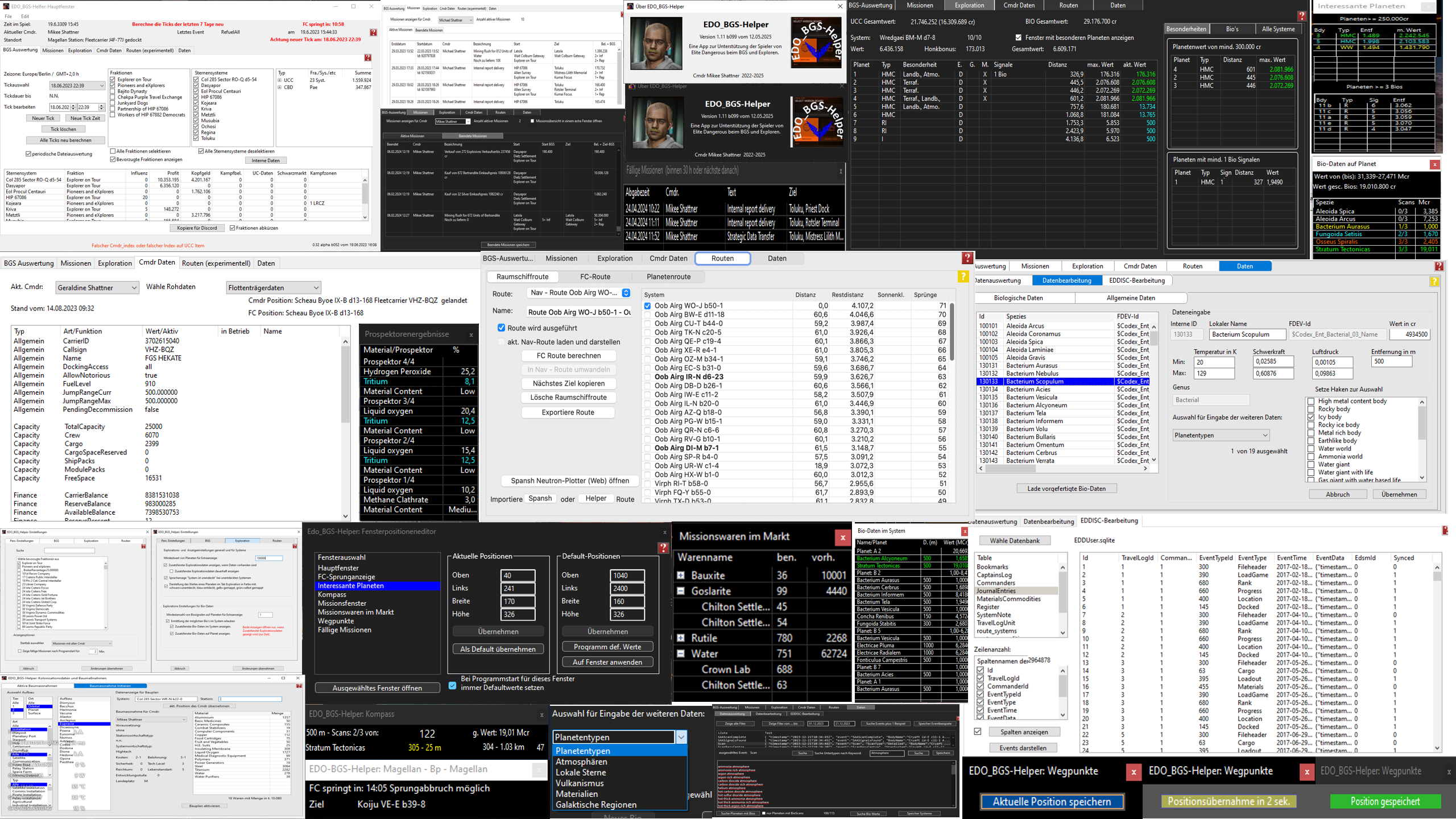Click the red question mark above the route list

(x=967, y=258)
